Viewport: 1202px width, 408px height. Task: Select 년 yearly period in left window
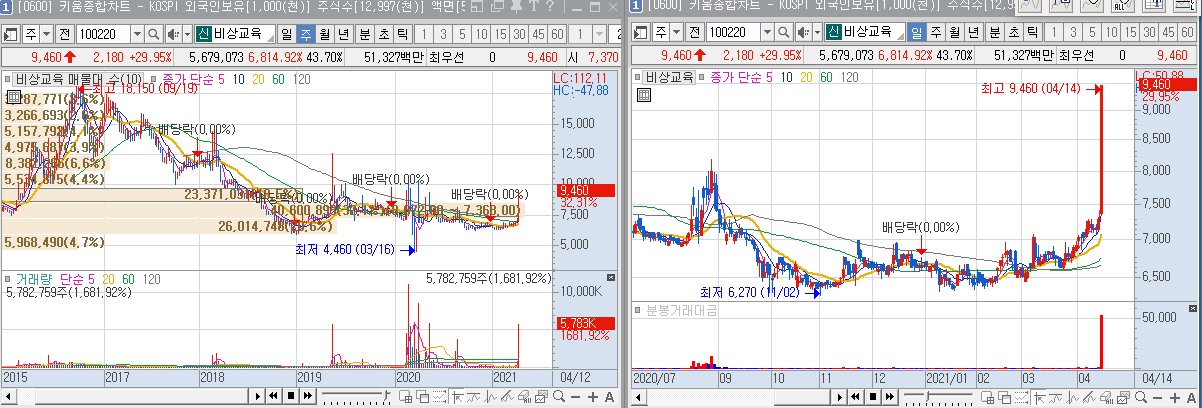click(x=343, y=34)
